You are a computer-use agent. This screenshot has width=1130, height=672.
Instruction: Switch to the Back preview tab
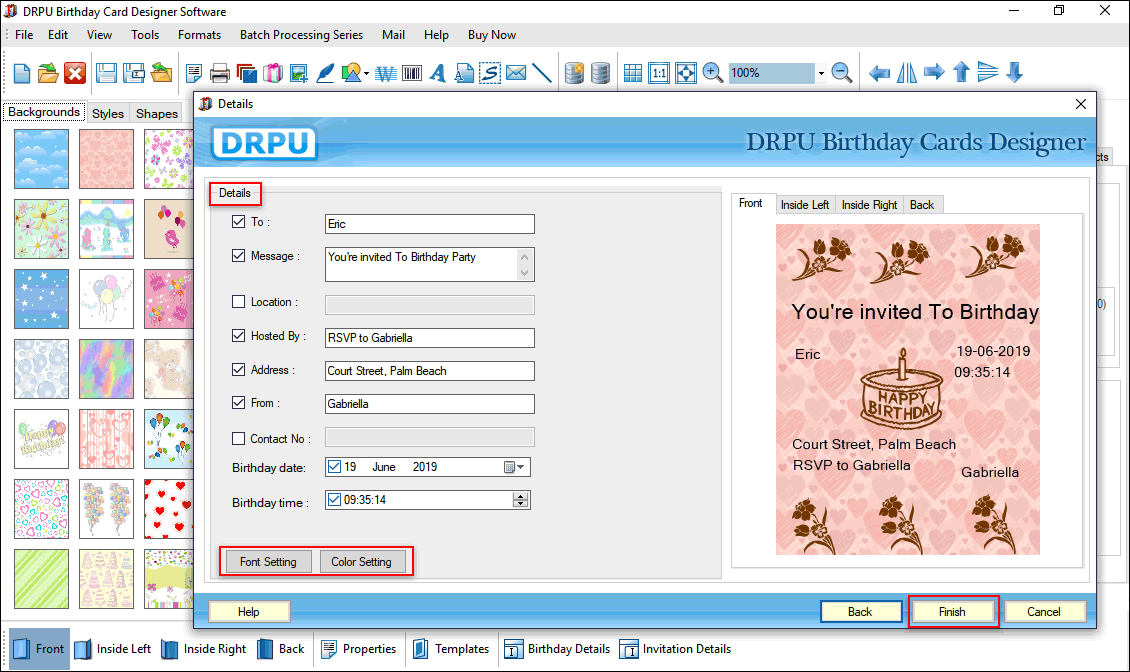pos(922,205)
